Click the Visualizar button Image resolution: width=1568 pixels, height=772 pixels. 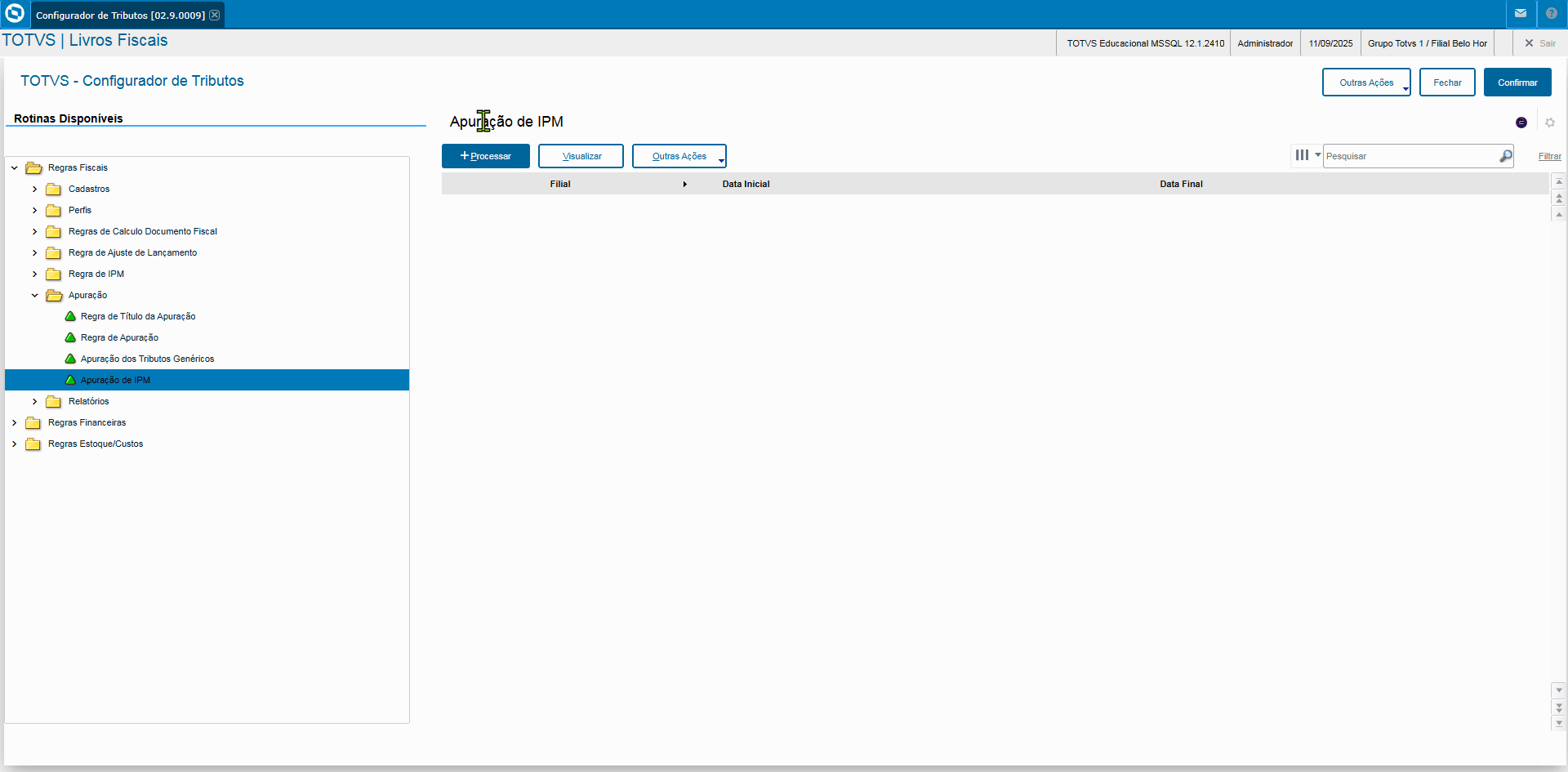coord(581,156)
